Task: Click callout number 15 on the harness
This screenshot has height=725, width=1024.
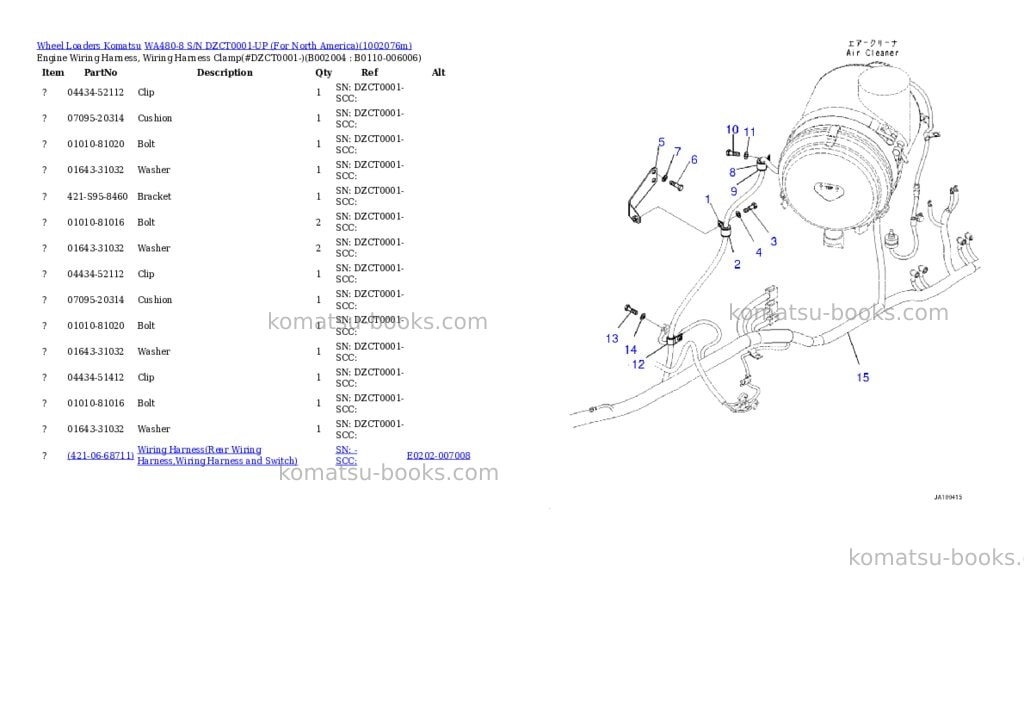Action: (x=863, y=378)
